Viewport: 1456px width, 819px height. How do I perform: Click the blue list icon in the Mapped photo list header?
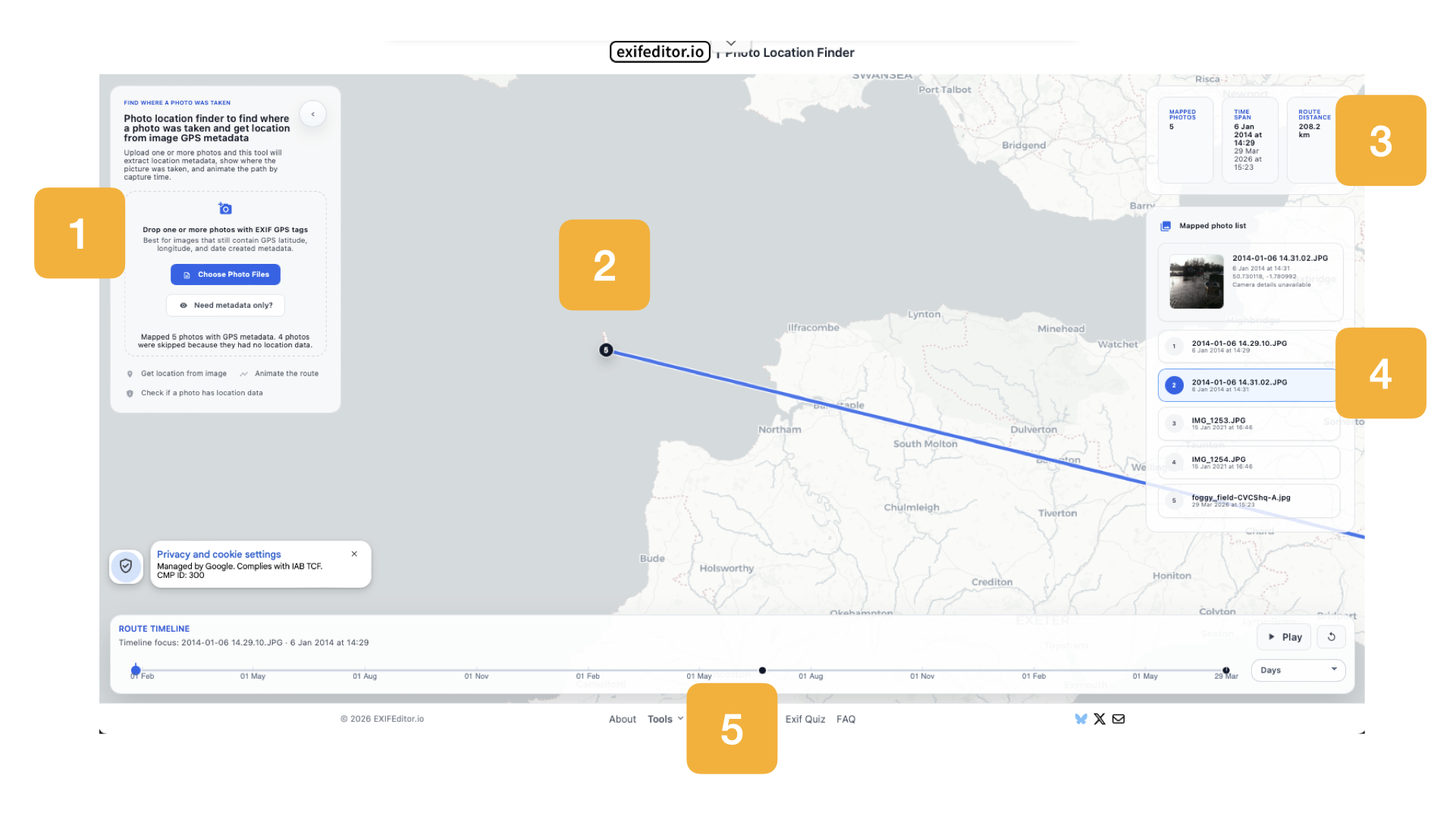coord(1166,225)
